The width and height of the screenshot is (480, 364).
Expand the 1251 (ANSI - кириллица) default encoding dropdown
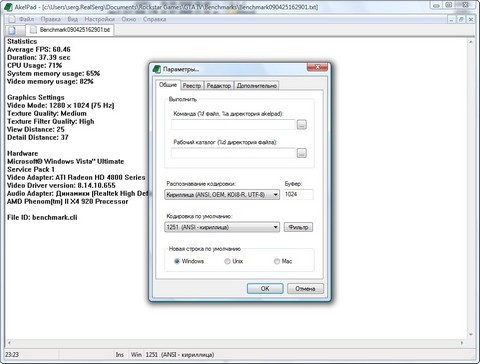pos(222,227)
